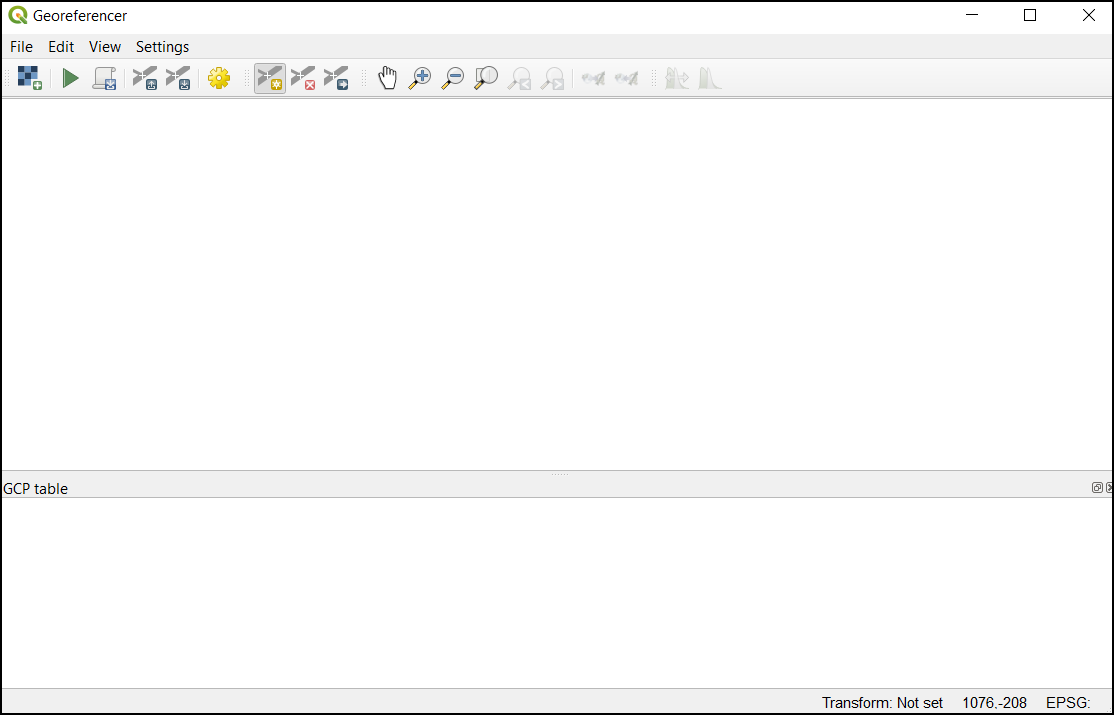The image size is (1114, 715).
Task: Open Transformation Settings via the yellow gear
Action: (219, 78)
